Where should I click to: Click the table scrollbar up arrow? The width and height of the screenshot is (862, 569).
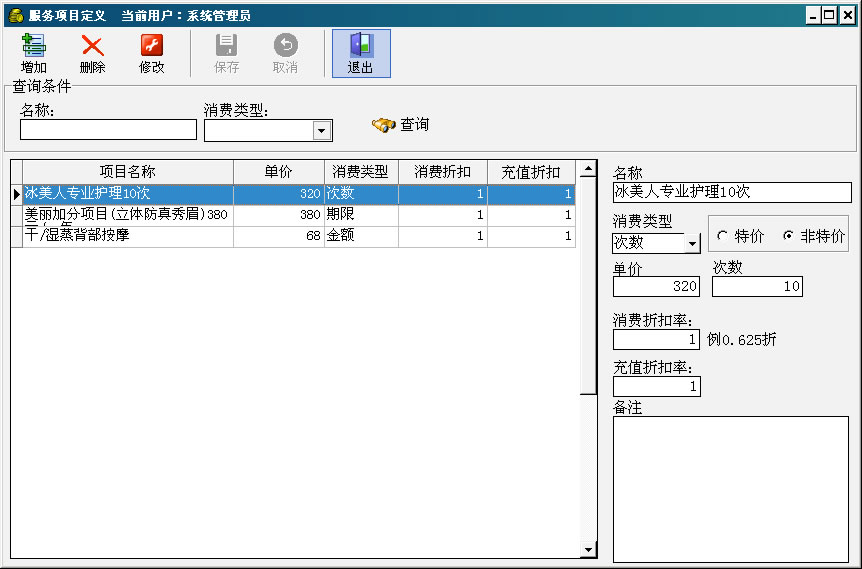point(588,168)
